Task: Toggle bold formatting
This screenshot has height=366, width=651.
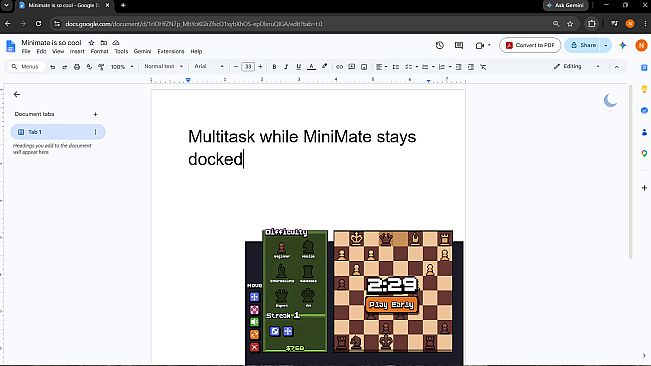Action: (x=274, y=67)
